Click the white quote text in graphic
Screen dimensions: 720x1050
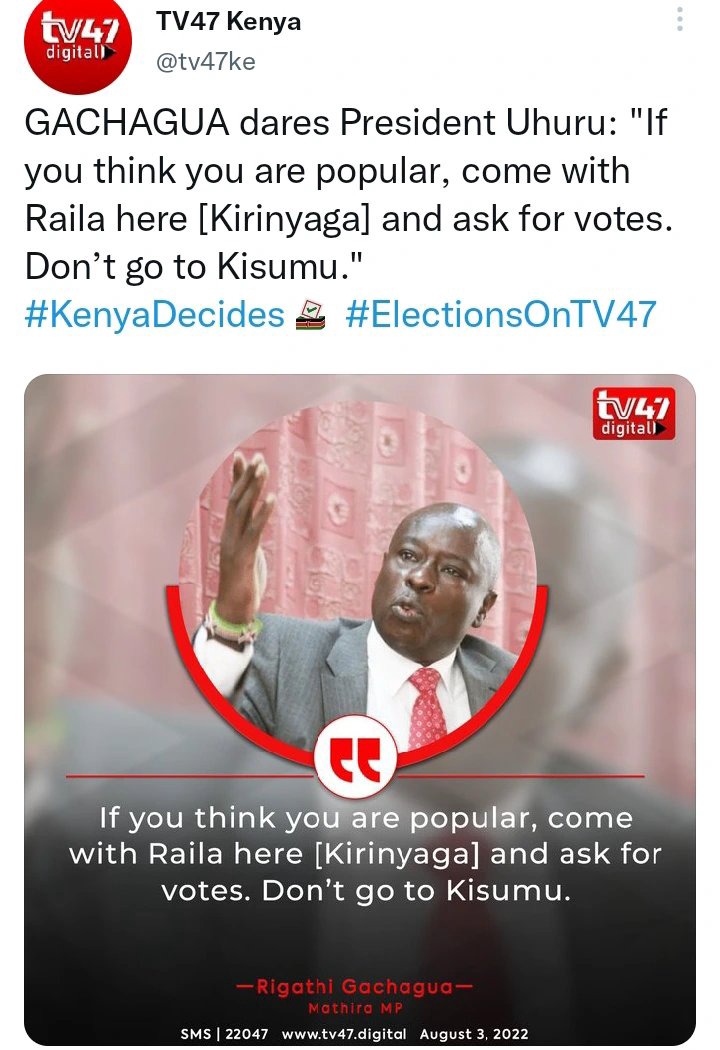pos(365,854)
